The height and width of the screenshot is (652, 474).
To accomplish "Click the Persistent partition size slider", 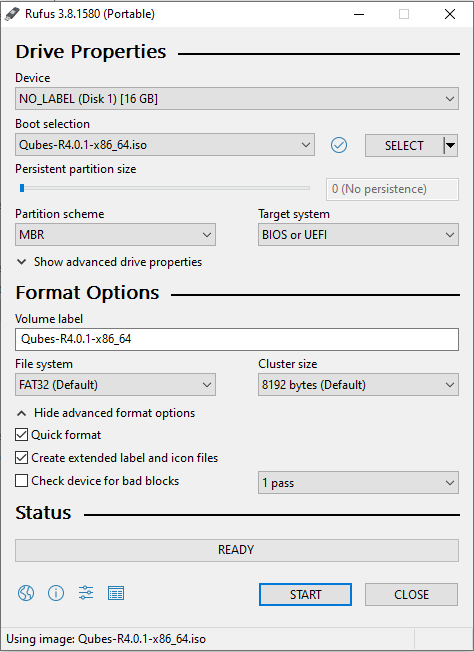I will point(164,188).
